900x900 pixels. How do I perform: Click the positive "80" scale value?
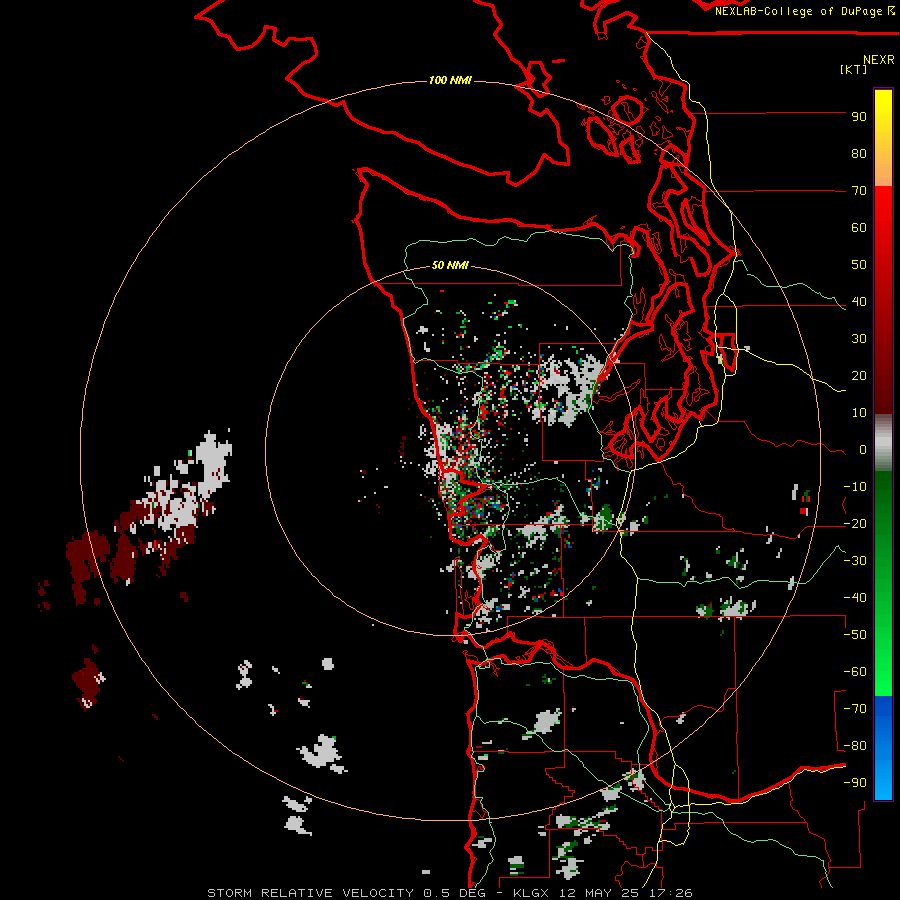(859, 154)
